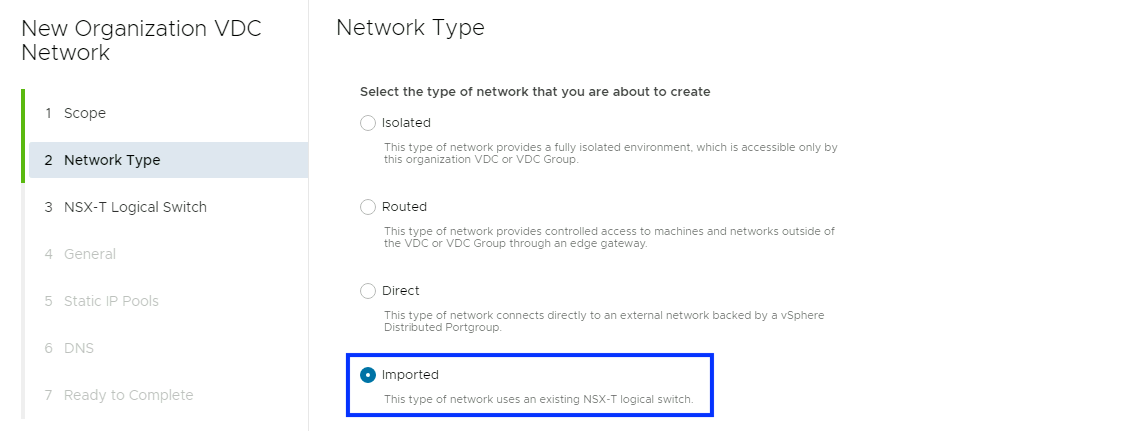Click the Isolated network description text

(610, 153)
